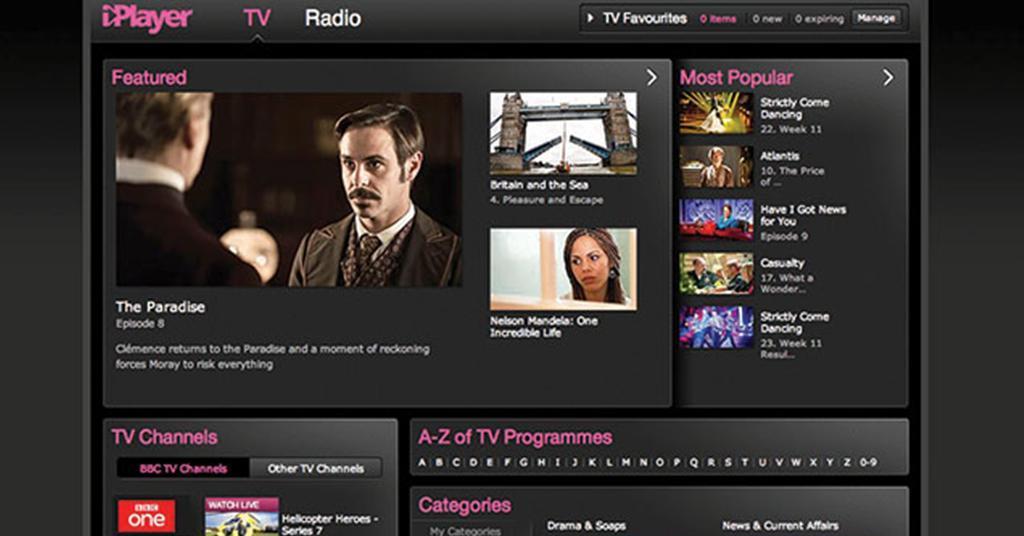This screenshot has height=536, width=1024.
Task: Open Helicopter Heroes Series 7 title
Action: click(x=330, y=524)
